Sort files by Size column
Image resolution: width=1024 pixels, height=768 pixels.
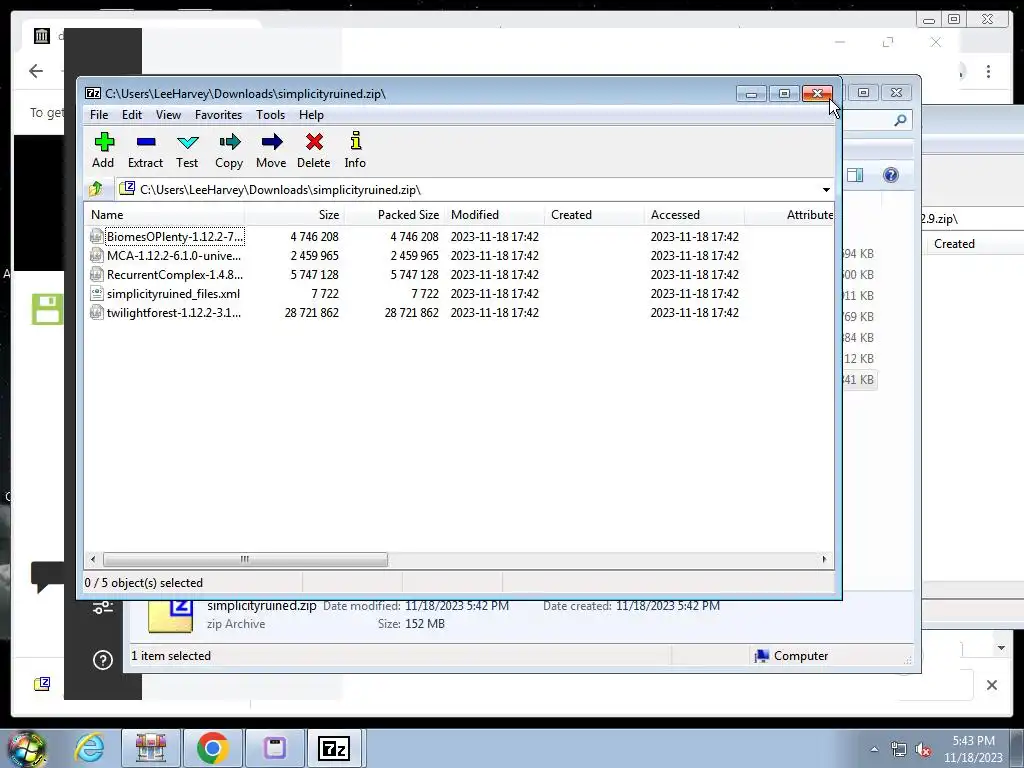[295, 215]
